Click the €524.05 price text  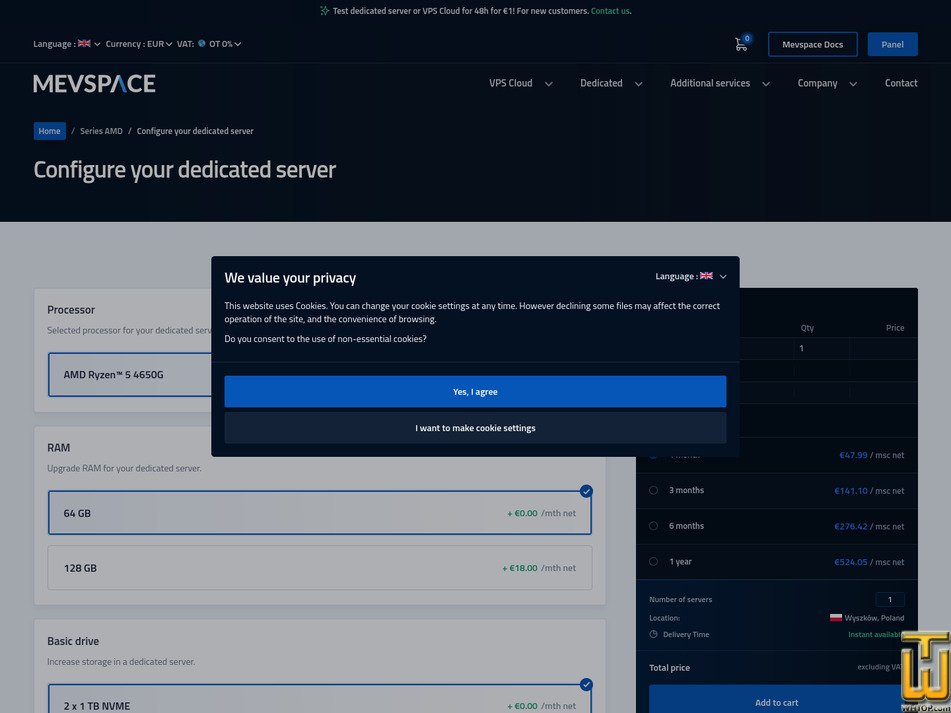(x=851, y=562)
